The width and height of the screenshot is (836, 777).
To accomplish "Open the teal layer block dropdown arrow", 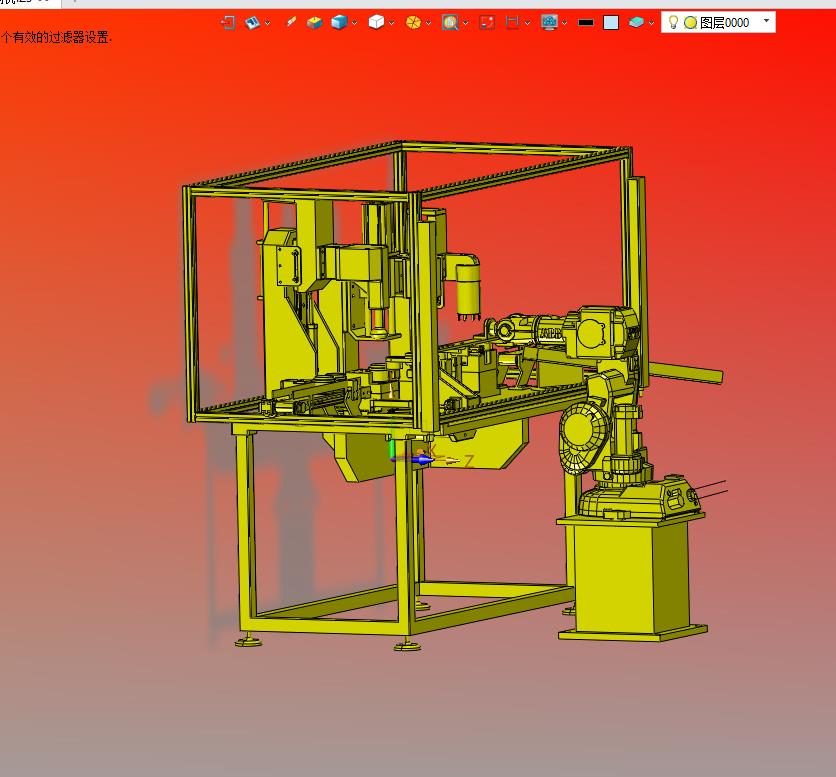I will (x=651, y=23).
